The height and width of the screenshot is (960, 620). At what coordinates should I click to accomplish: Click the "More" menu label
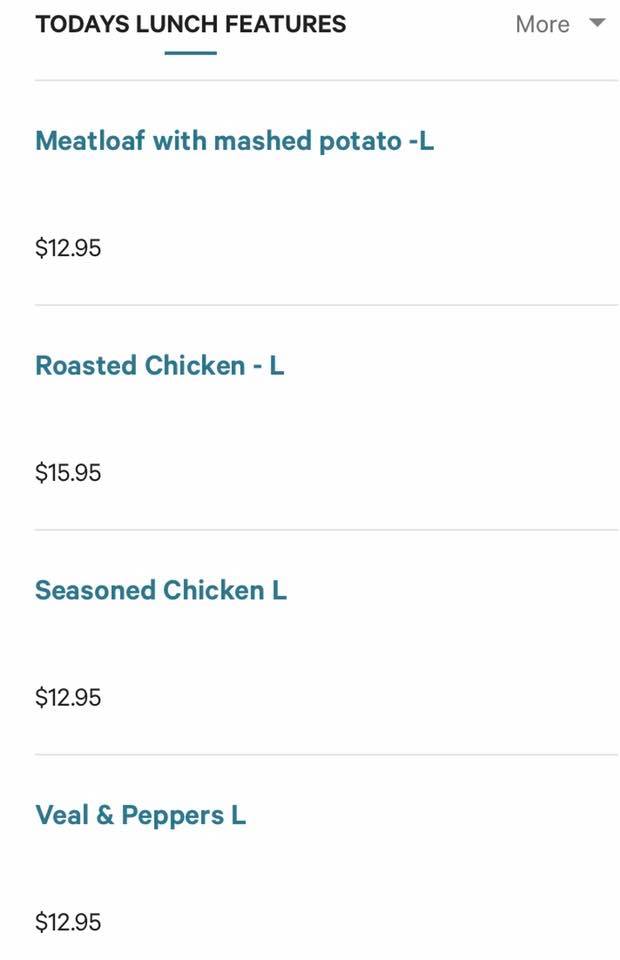click(542, 25)
